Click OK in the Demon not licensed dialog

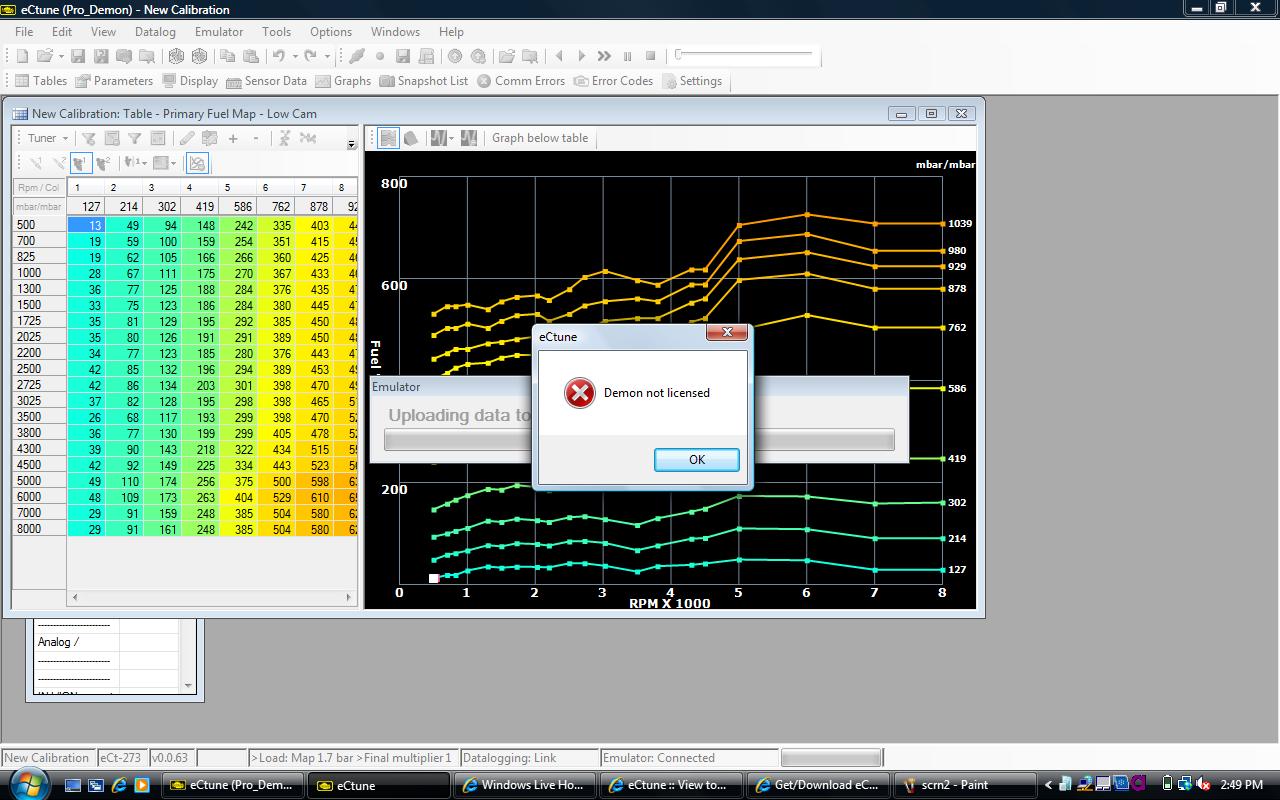click(697, 460)
